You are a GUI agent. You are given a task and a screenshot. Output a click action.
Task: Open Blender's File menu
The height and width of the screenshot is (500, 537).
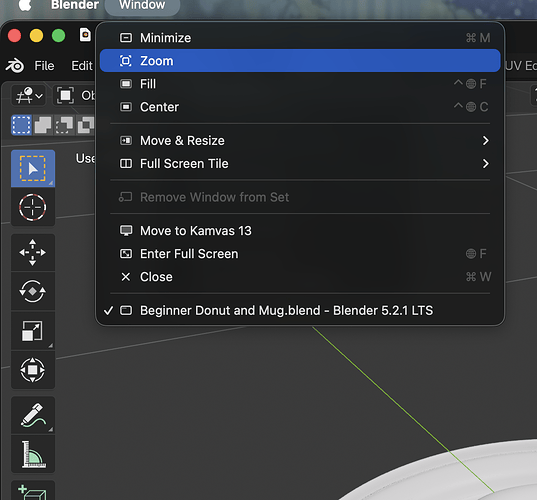click(44, 65)
